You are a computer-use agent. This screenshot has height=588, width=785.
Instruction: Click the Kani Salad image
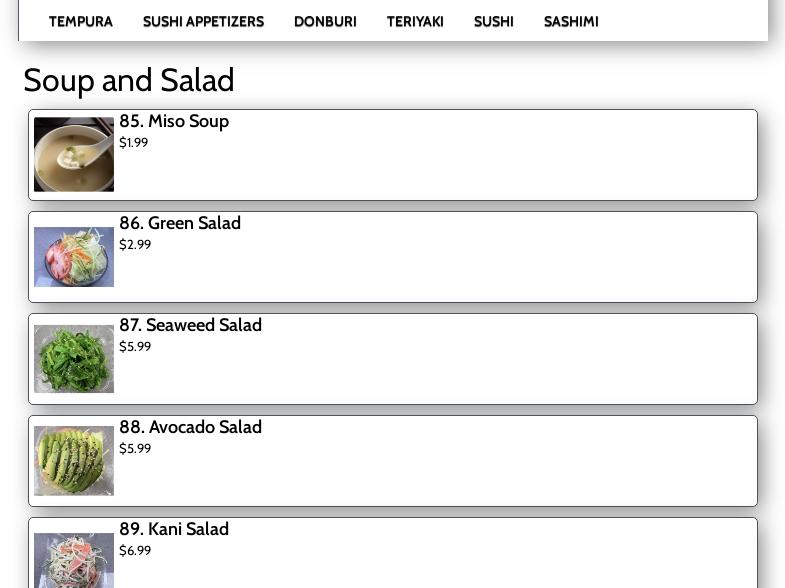(x=74, y=560)
